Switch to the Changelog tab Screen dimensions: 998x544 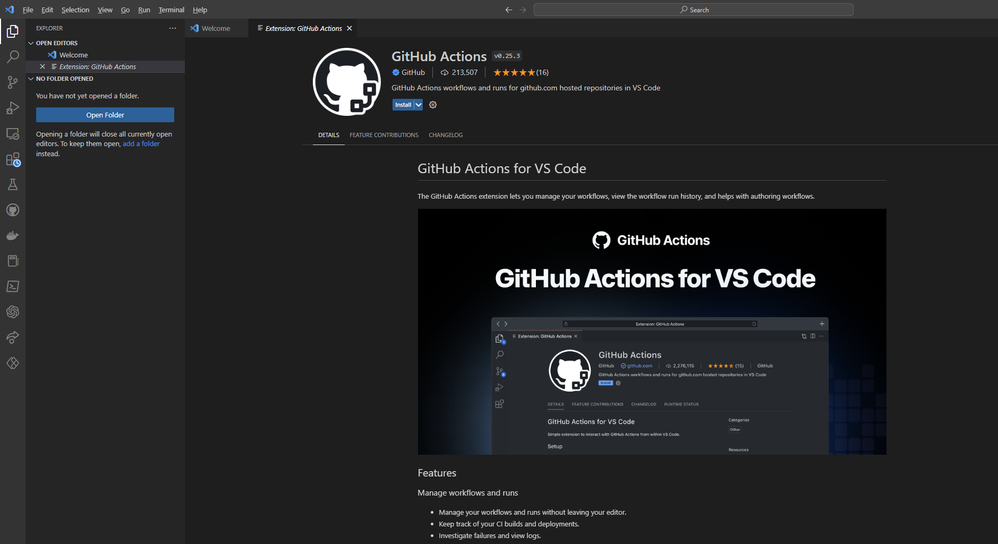[446, 135]
